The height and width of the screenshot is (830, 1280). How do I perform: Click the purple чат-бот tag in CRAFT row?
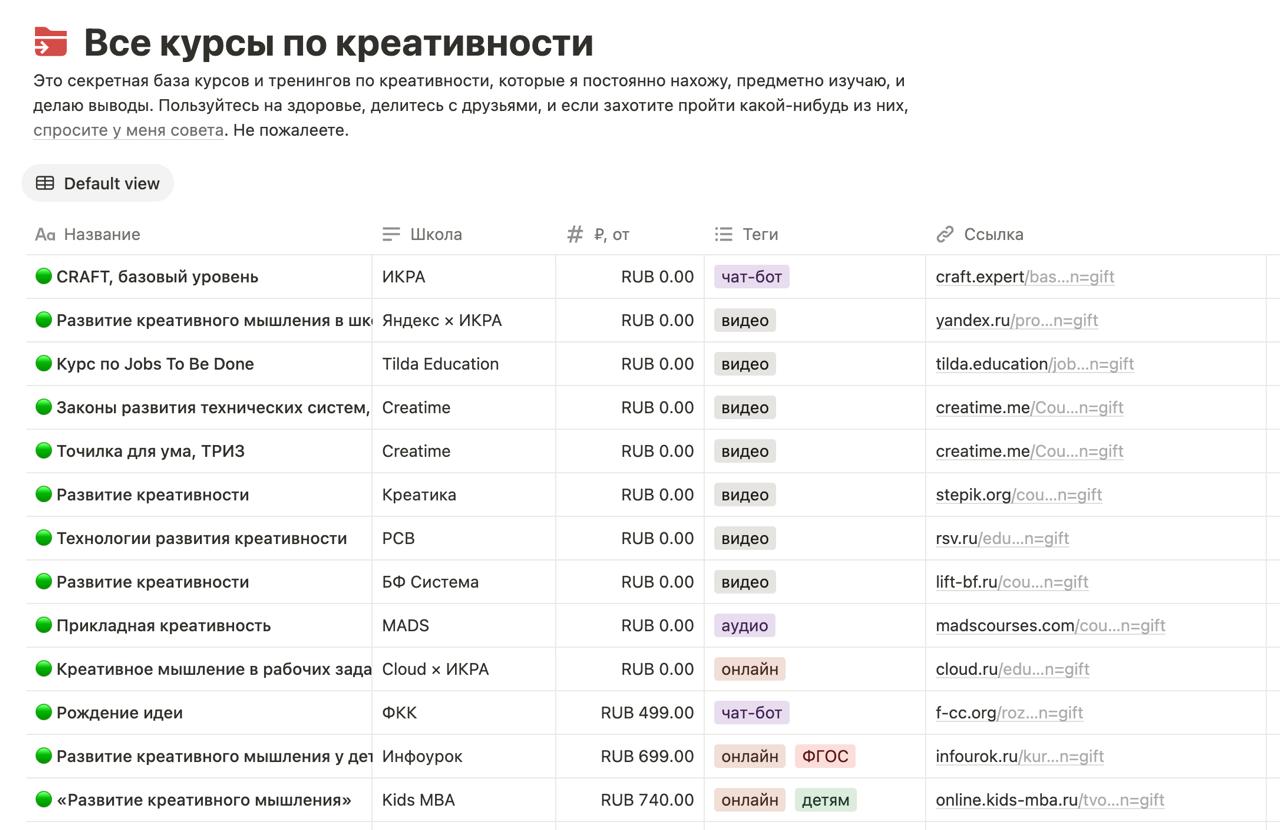tap(752, 277)
